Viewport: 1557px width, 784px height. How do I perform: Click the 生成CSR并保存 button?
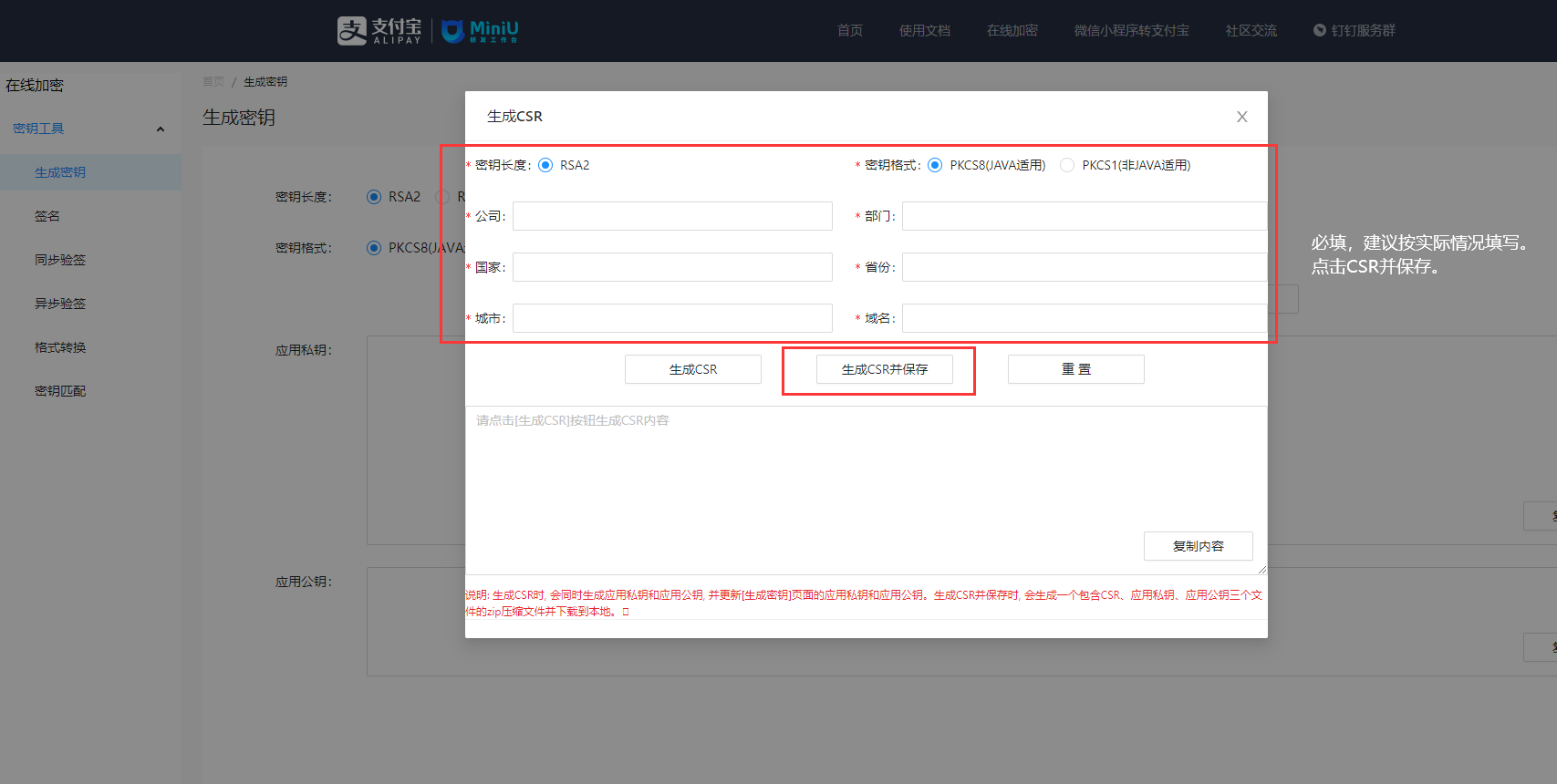click(885, 369)
